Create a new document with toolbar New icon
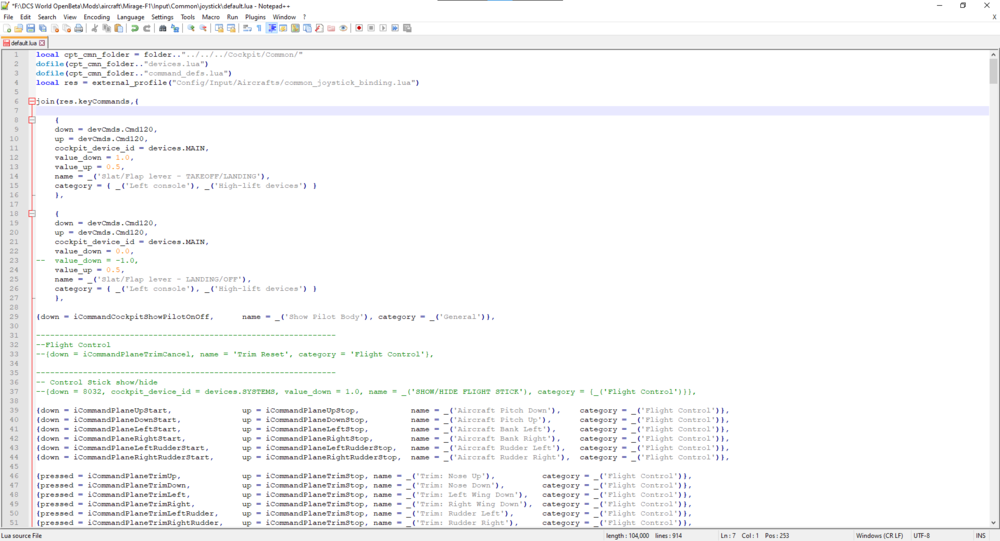Viewport: 1000px width, 541px height. [x=7, y=28]
